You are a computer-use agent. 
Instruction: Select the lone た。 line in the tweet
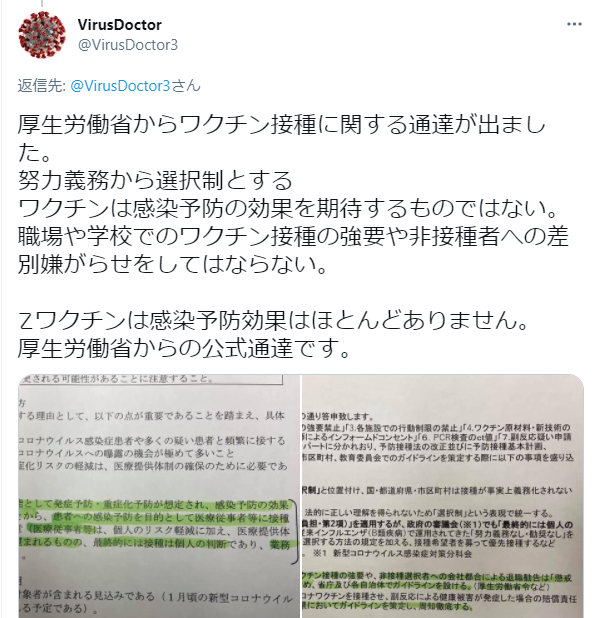coord(34,153)
